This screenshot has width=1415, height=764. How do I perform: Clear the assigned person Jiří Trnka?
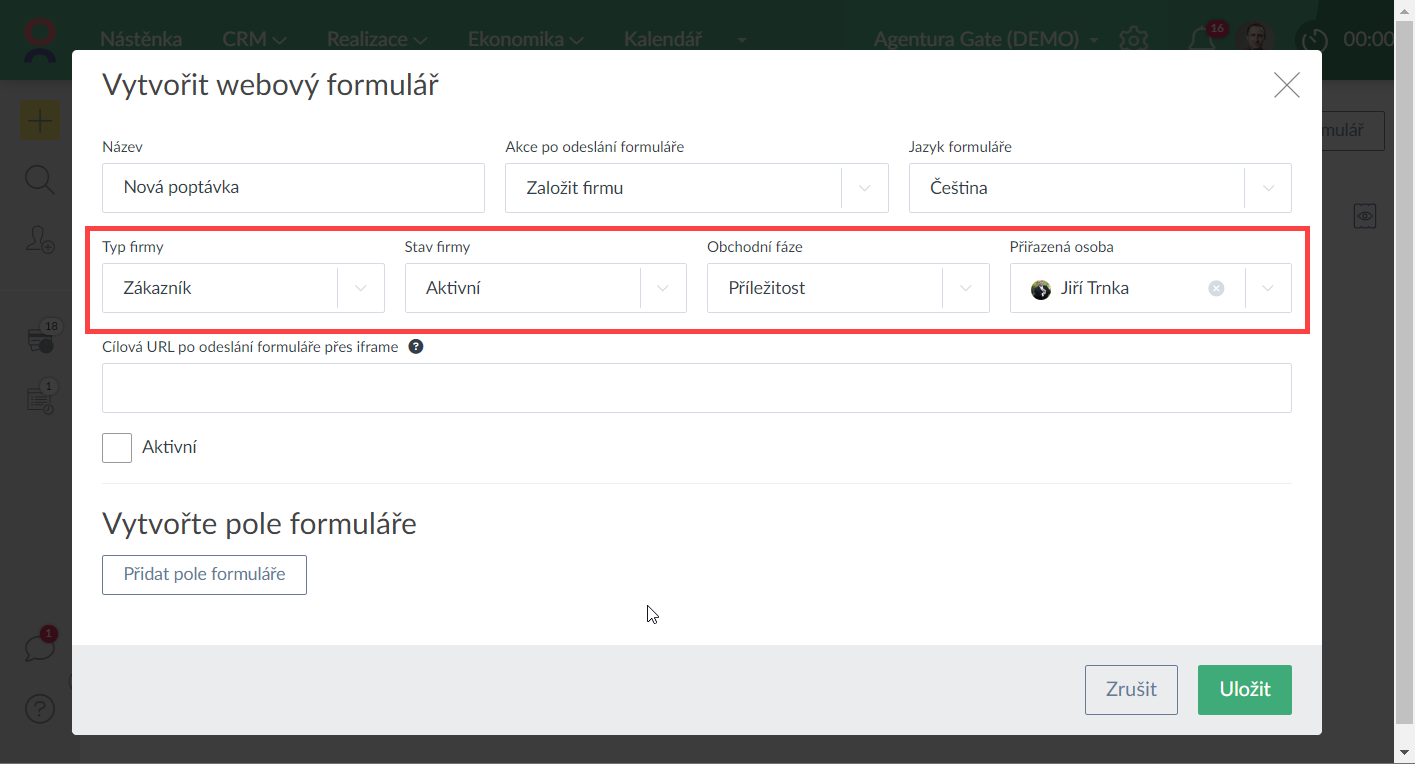click(x=1216, y=288)
